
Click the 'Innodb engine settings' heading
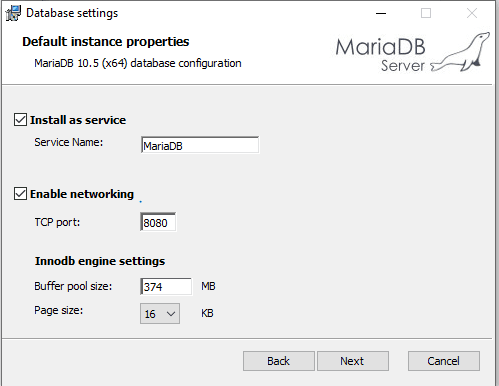(x=100, y=261)
